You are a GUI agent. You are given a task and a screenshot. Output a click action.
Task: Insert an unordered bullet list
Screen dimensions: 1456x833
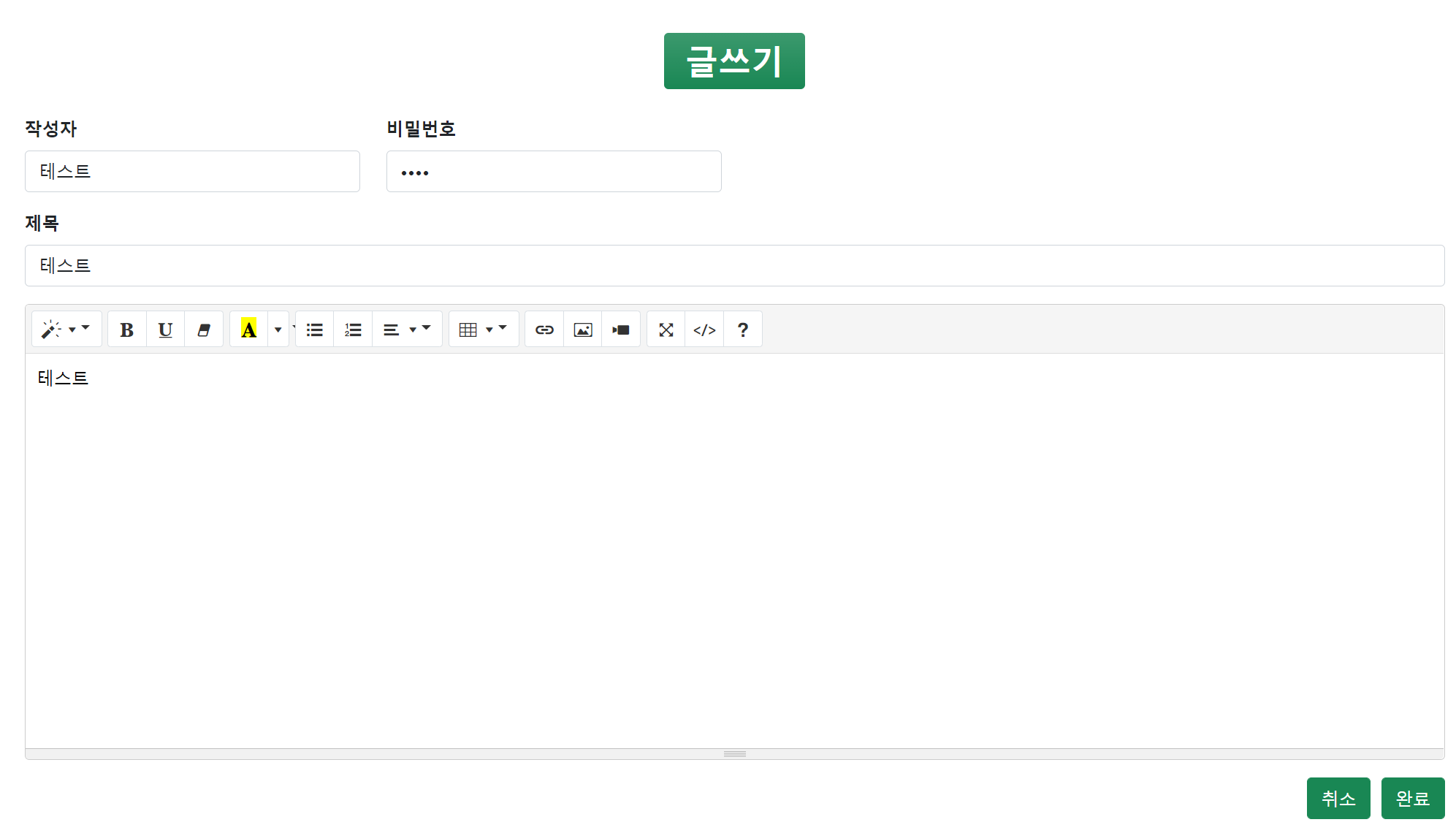(315, 330)
